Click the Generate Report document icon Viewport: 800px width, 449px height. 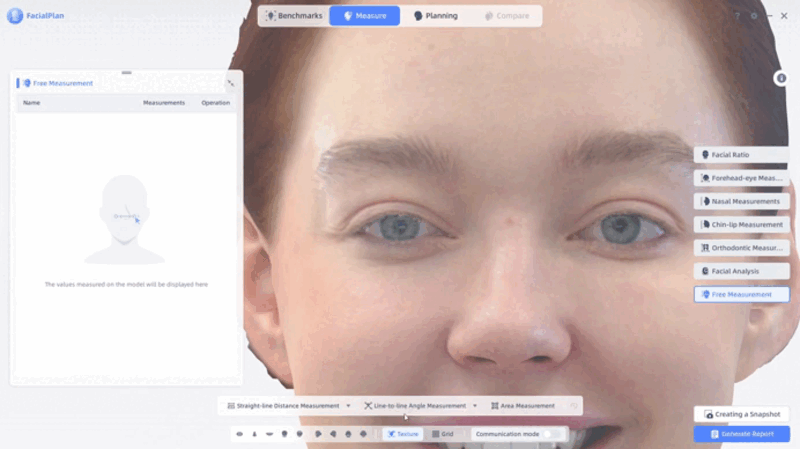coord(714,434)
